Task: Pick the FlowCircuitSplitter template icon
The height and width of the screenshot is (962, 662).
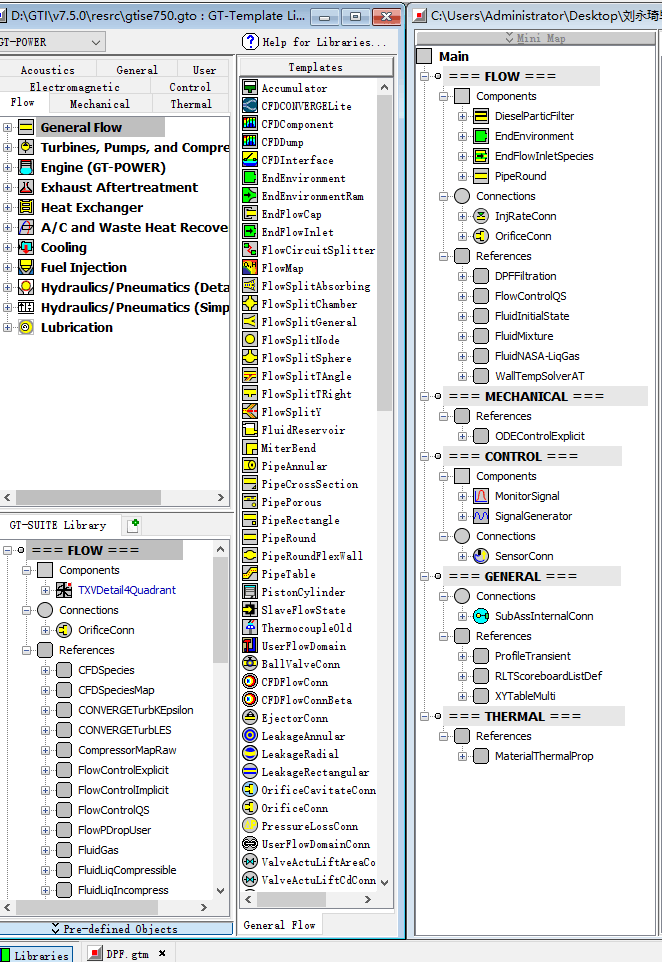Action: coord(250,249)
